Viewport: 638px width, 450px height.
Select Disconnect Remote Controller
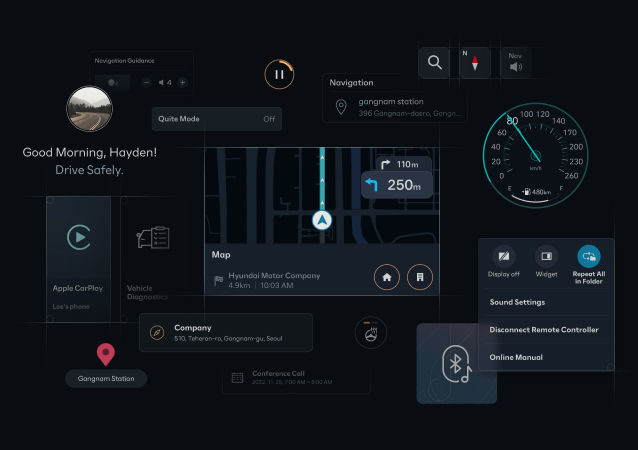click(x=544, y=330)
